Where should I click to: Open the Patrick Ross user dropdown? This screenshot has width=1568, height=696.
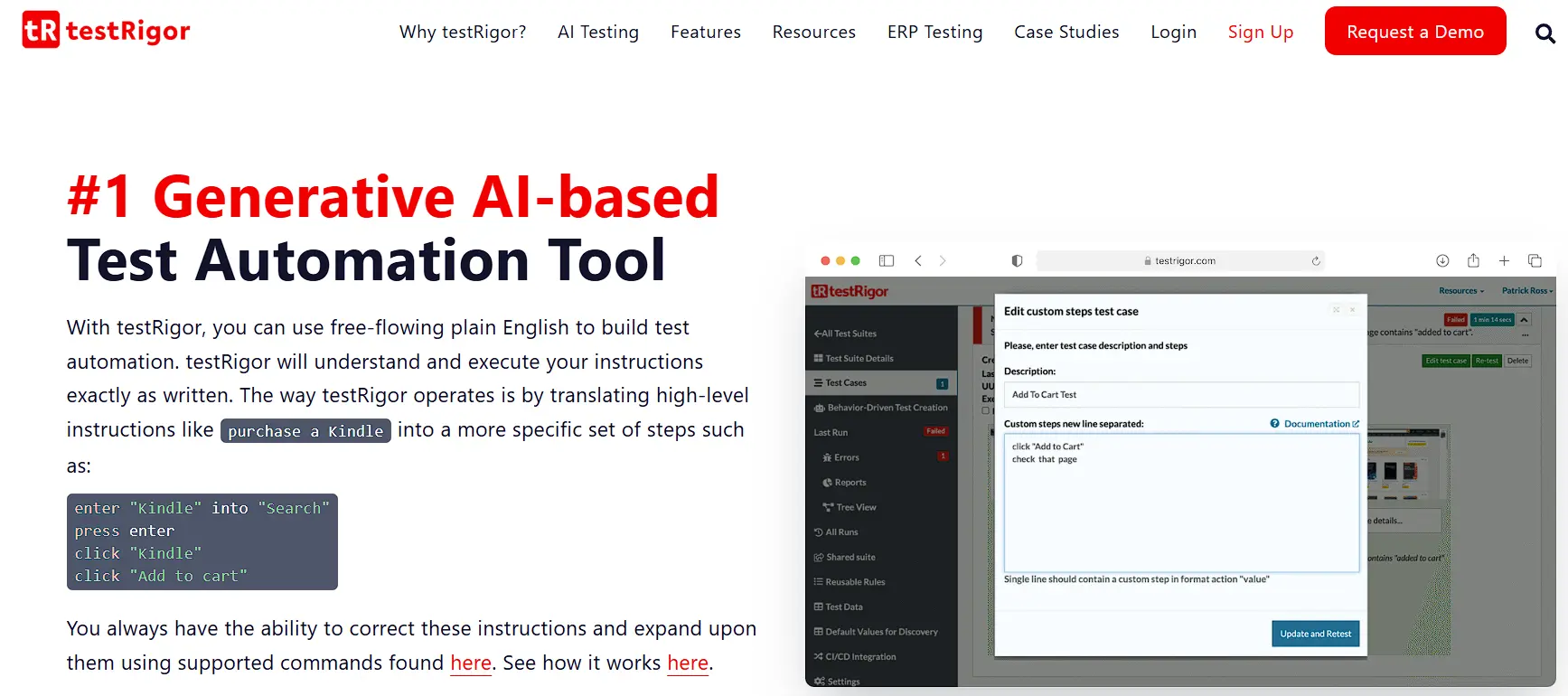(1526, 291)
